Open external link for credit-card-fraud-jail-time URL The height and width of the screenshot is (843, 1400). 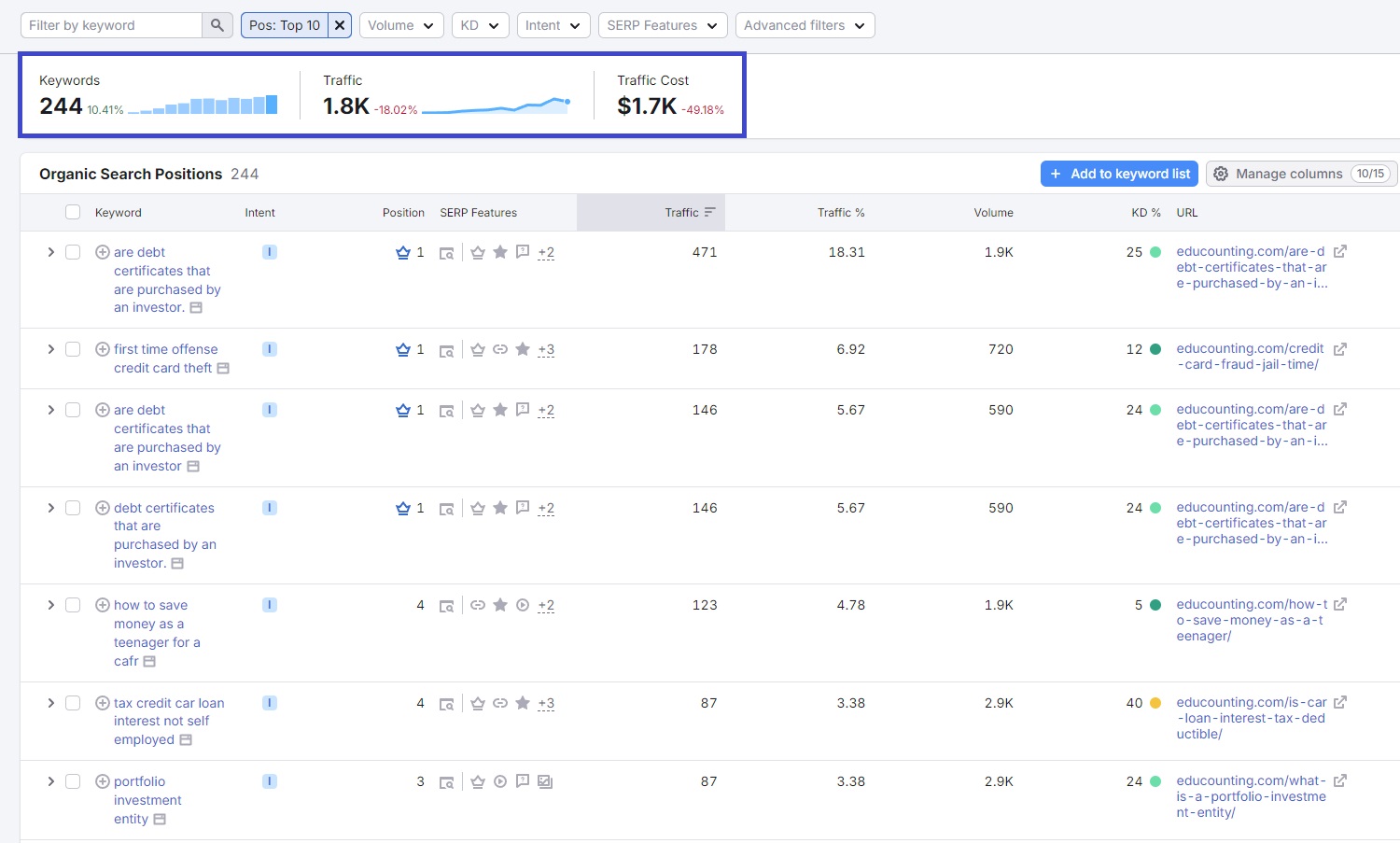(1339, 349)
